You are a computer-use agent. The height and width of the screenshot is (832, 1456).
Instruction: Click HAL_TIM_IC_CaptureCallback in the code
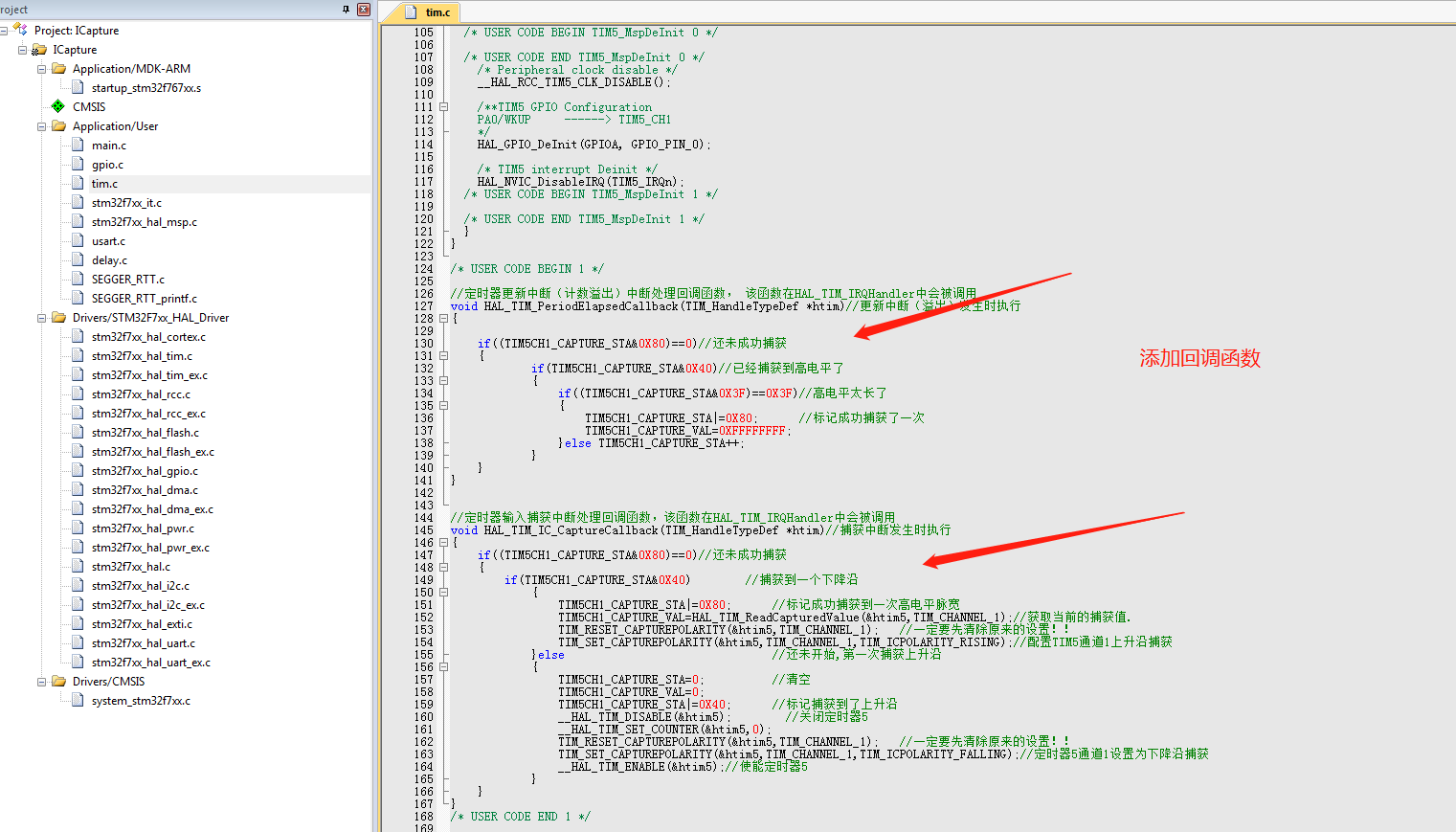point(571,530)
